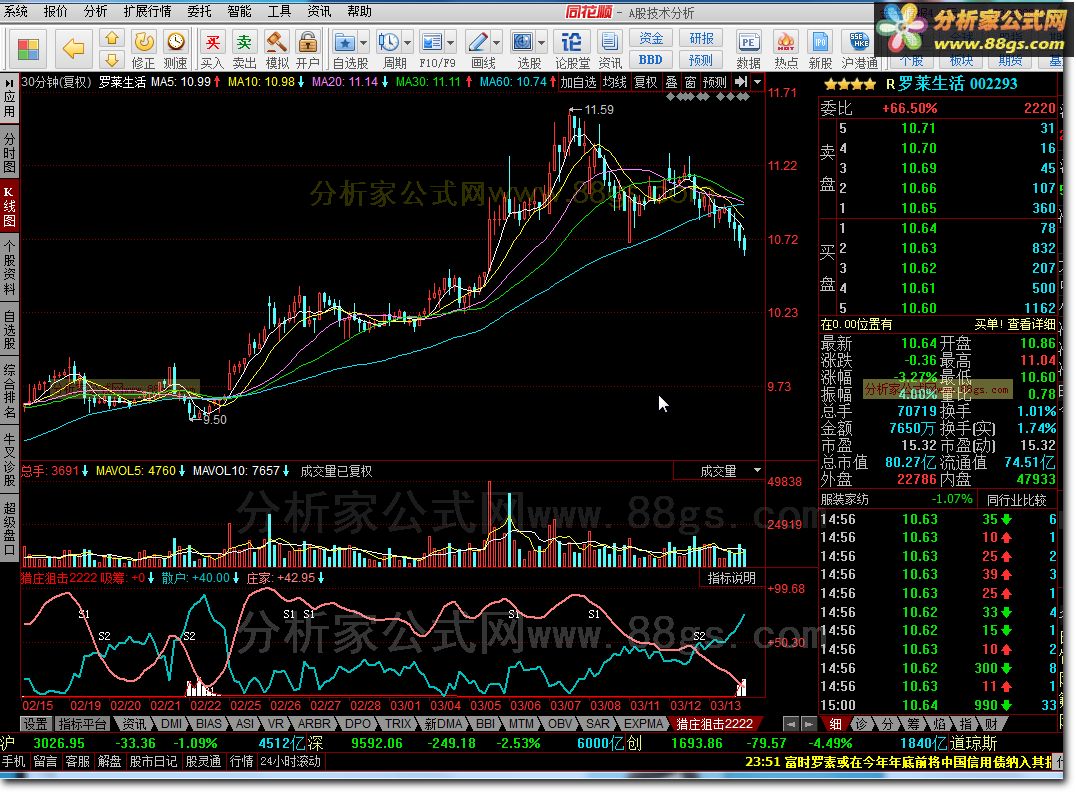1076x792 pixels.
Task: Click the indicator tabs scroll-right arrow
Action: pyautogui.click(x=808, y=723)
